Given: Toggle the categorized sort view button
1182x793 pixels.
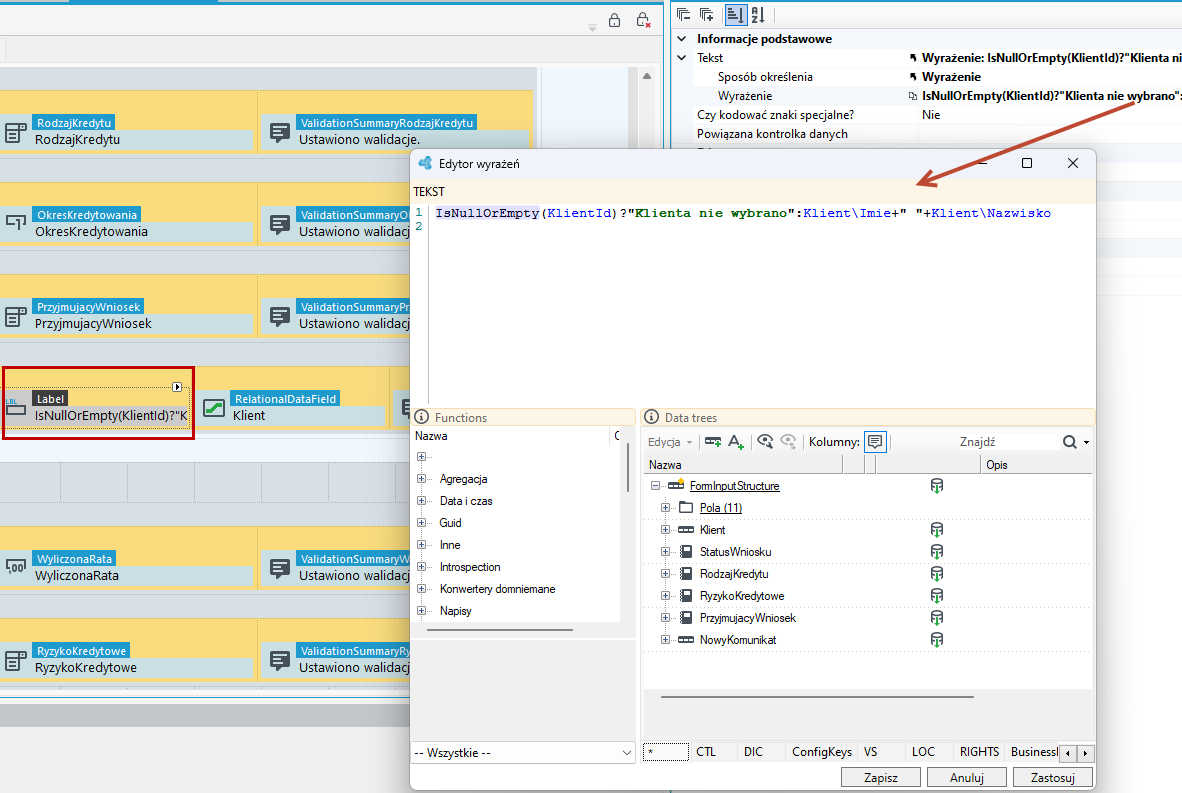Looking at the screenshot, I should point(734,14).
